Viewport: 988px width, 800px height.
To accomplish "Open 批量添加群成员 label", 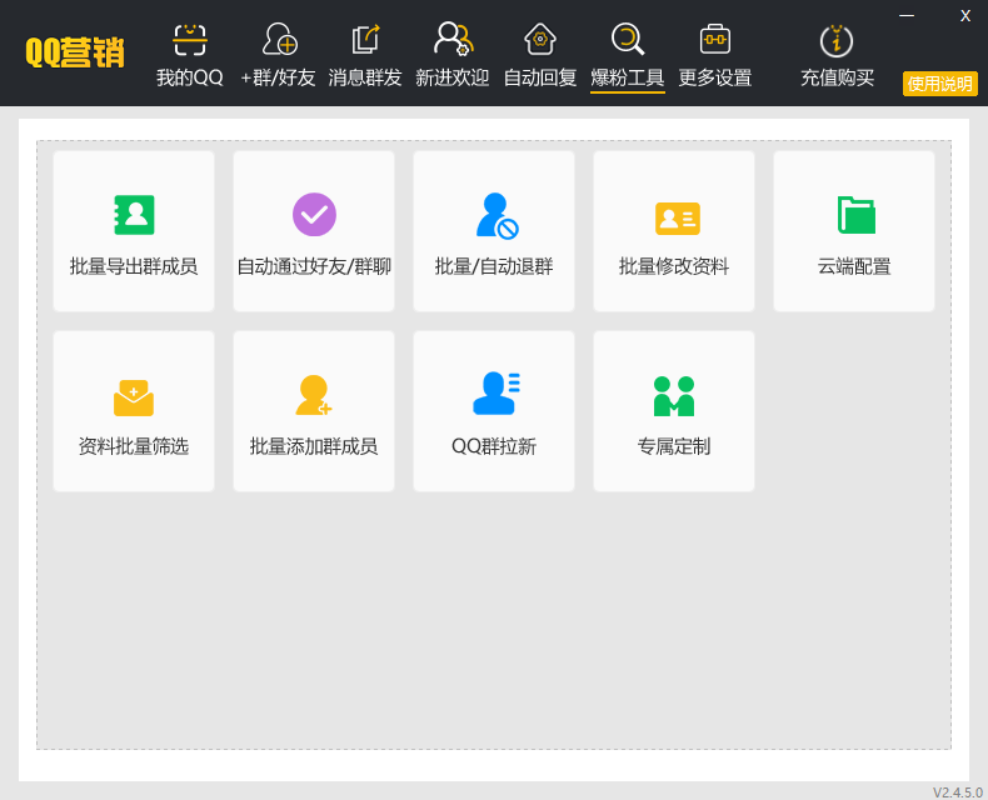I will 314,447.
